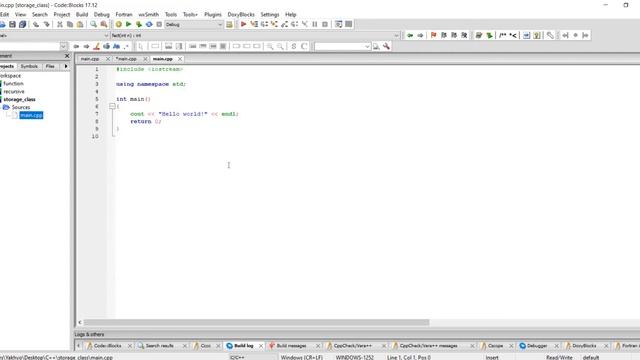
Task: Select main.cpp file in project tree
Action: pyautogui.click(x=31, y=115)
